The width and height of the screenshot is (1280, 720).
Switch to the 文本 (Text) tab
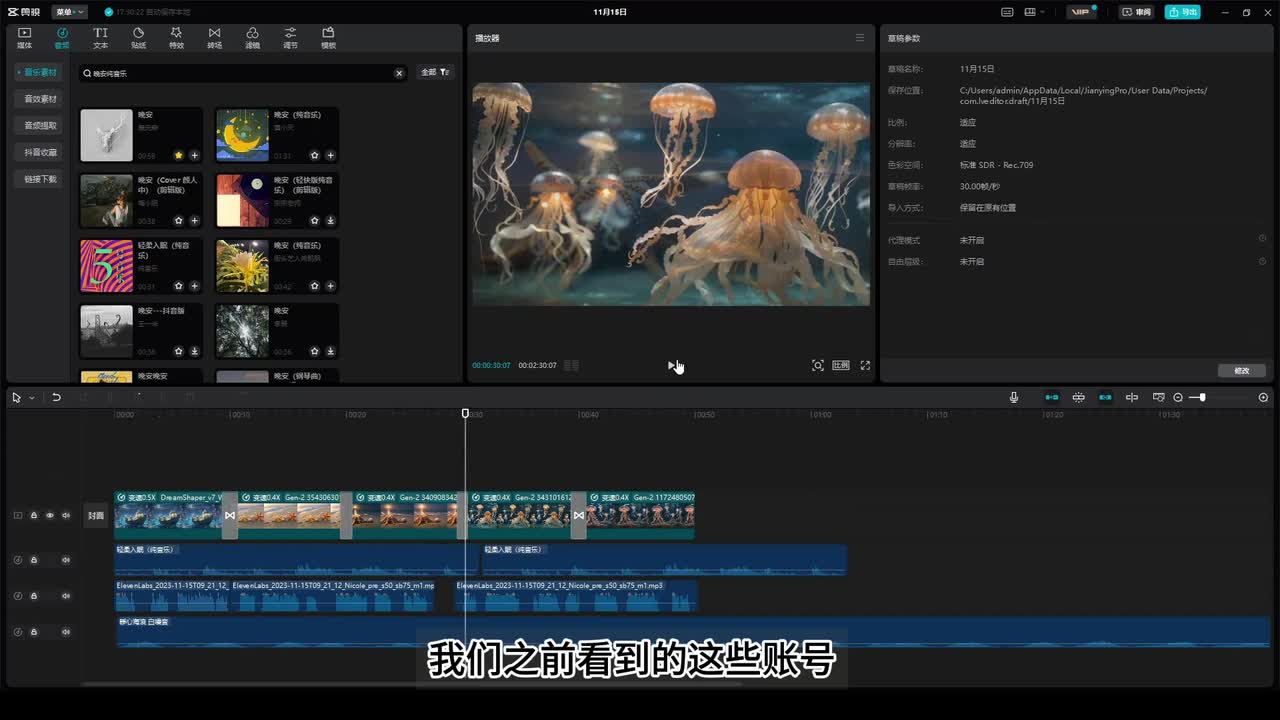point(100,38)
